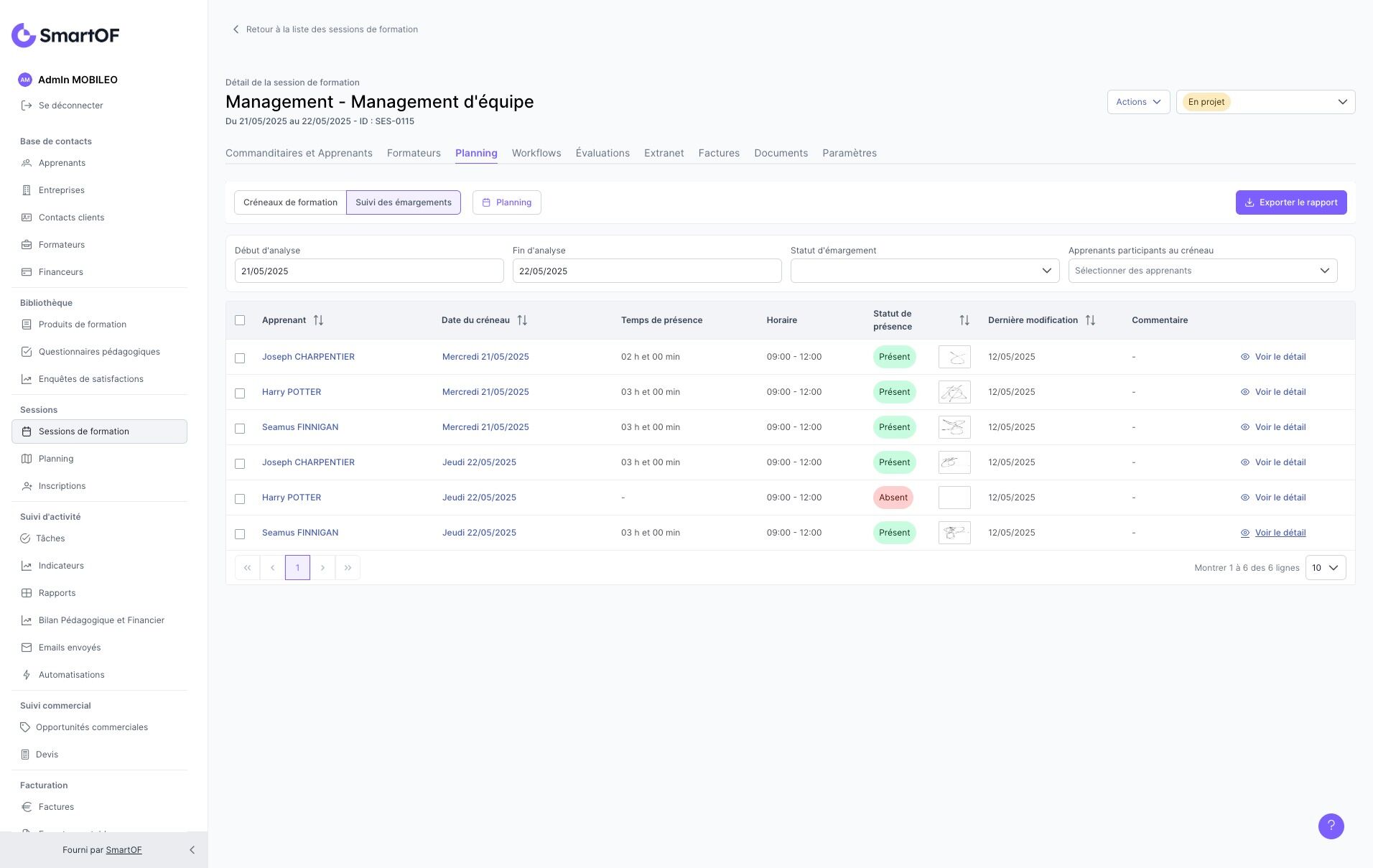Click the Début d'analyse date field
1373x868 pixels.
[368, 271]
